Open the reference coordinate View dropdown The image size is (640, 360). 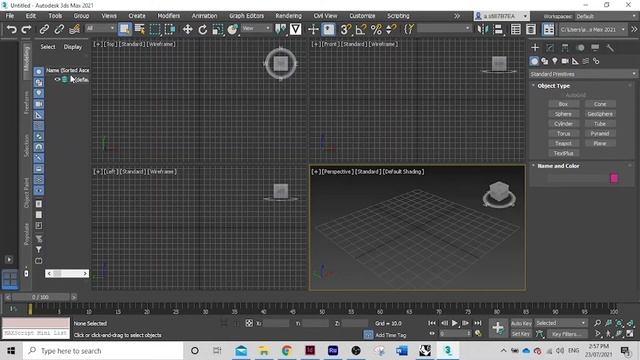tap(256, 28)
